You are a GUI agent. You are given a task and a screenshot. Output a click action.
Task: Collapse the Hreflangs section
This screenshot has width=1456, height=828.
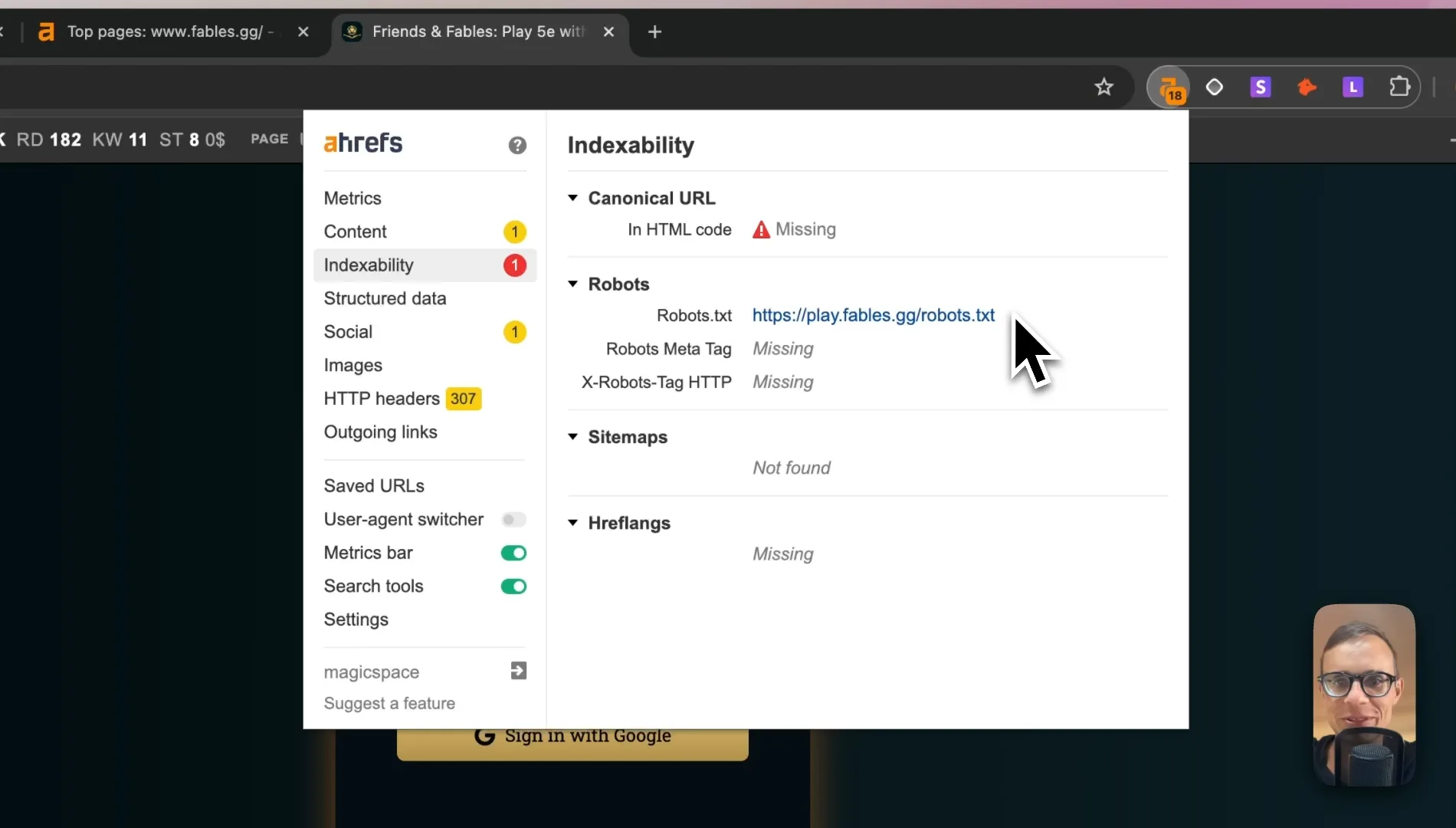pos(572,522)
